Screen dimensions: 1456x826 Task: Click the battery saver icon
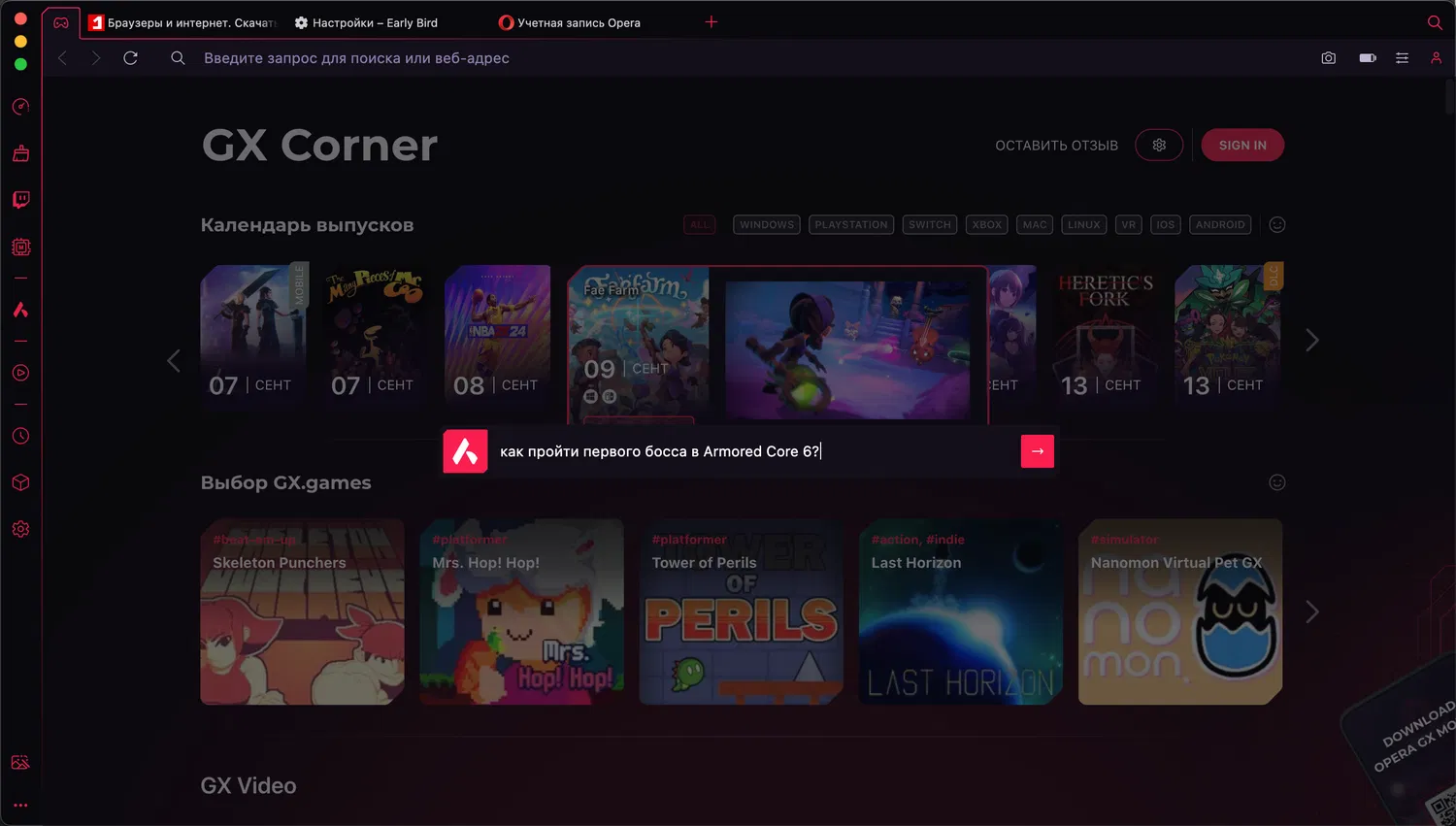click(x=1368, y=58)
